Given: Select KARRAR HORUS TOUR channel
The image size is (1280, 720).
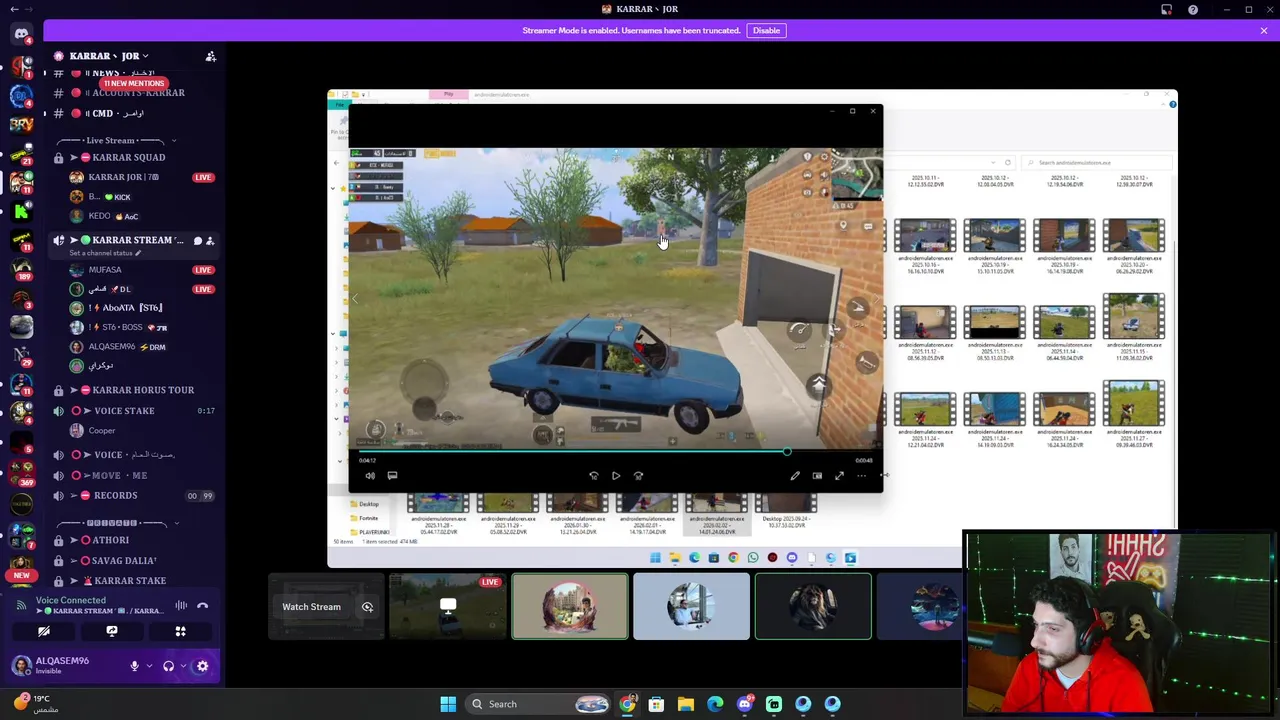Looking at the screenshot, I should point(135,390).
